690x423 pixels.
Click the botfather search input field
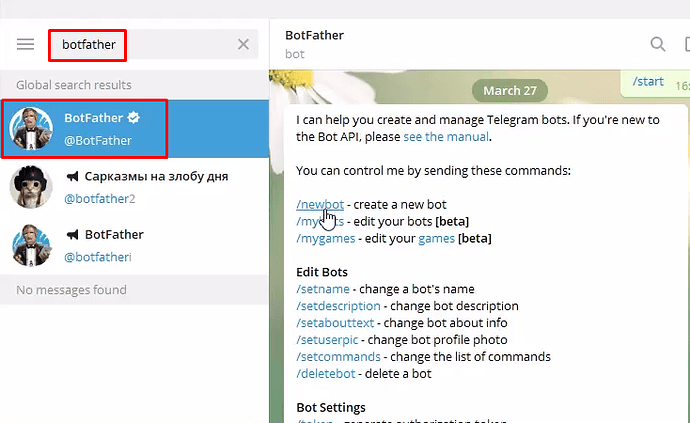point(154,44)
